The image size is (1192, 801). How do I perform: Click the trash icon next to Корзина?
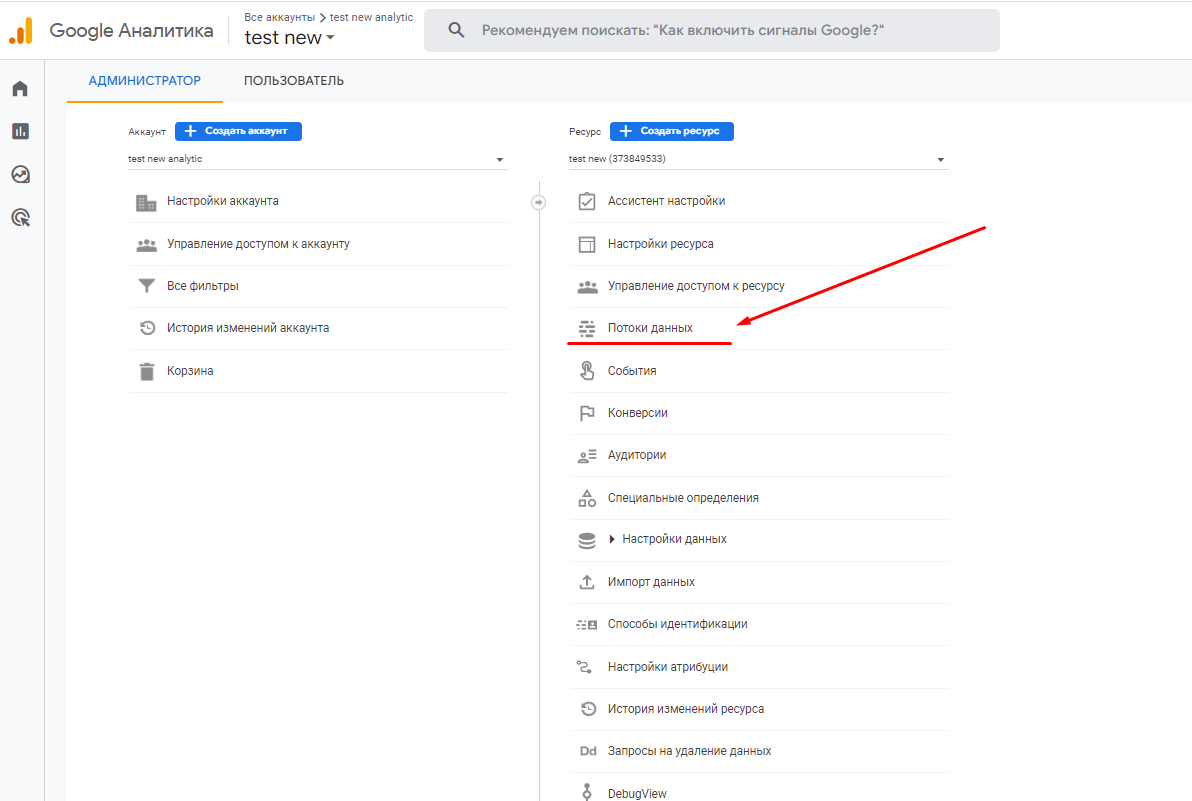click(x=147, y=371)
